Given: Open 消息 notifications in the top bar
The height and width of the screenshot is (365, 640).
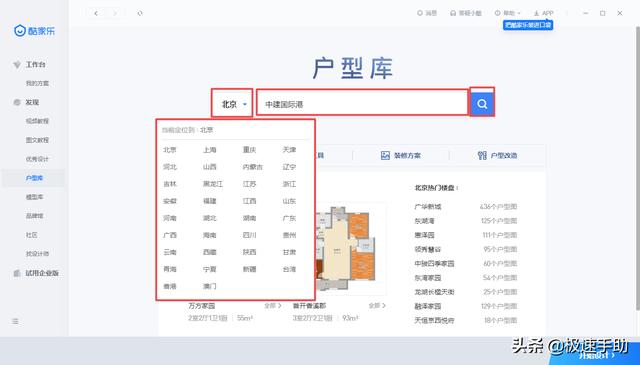Looking at the screenshot, I should point(427,13).
